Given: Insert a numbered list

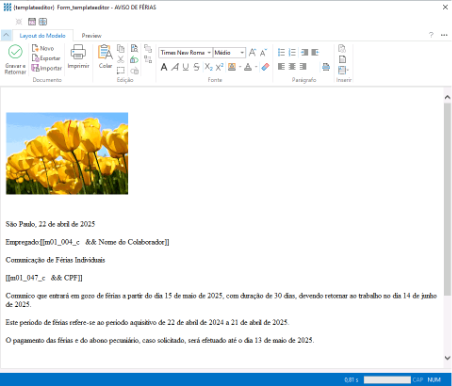Looking at the screenshot, I should (x=292, y=52).
